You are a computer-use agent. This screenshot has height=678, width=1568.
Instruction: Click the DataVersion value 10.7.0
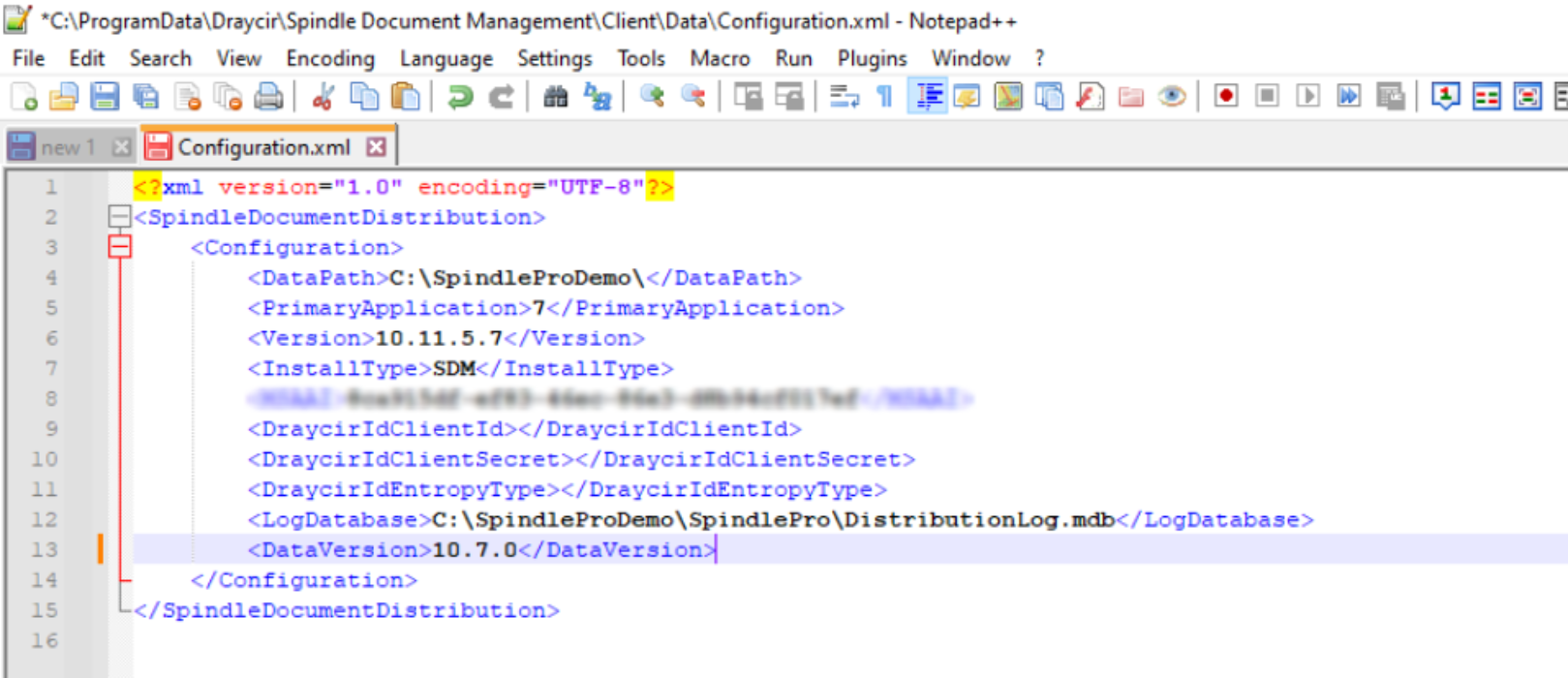475,549
